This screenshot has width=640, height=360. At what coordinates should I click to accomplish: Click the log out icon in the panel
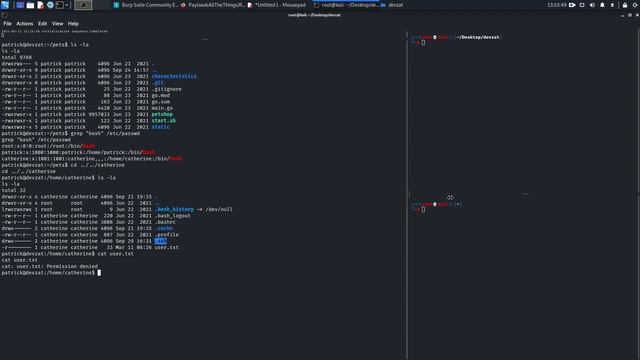pos(636,5)
